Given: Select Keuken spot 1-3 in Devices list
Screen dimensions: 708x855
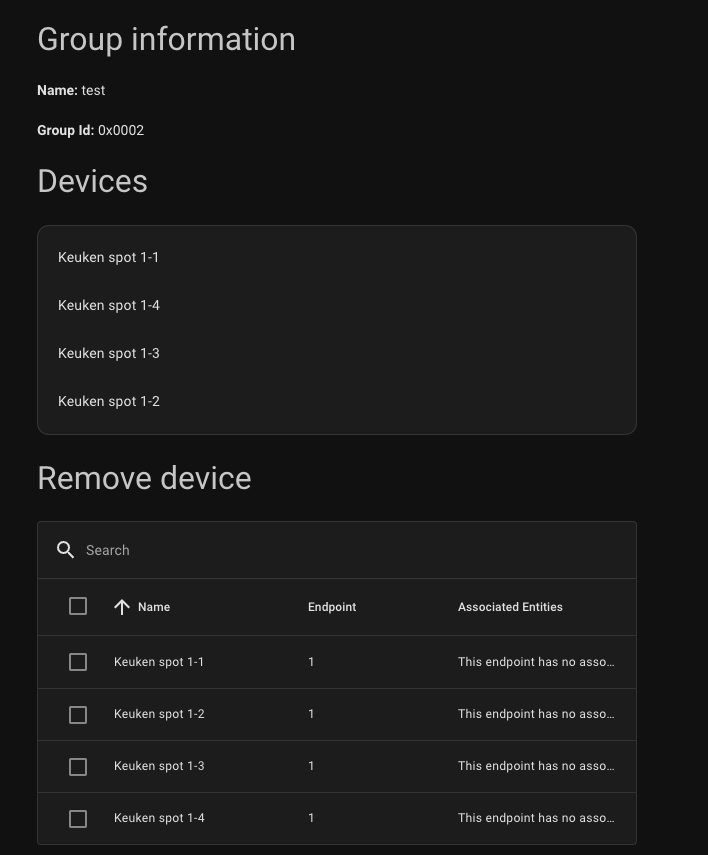Looking at the screenshot, I should tap(109, 353).
